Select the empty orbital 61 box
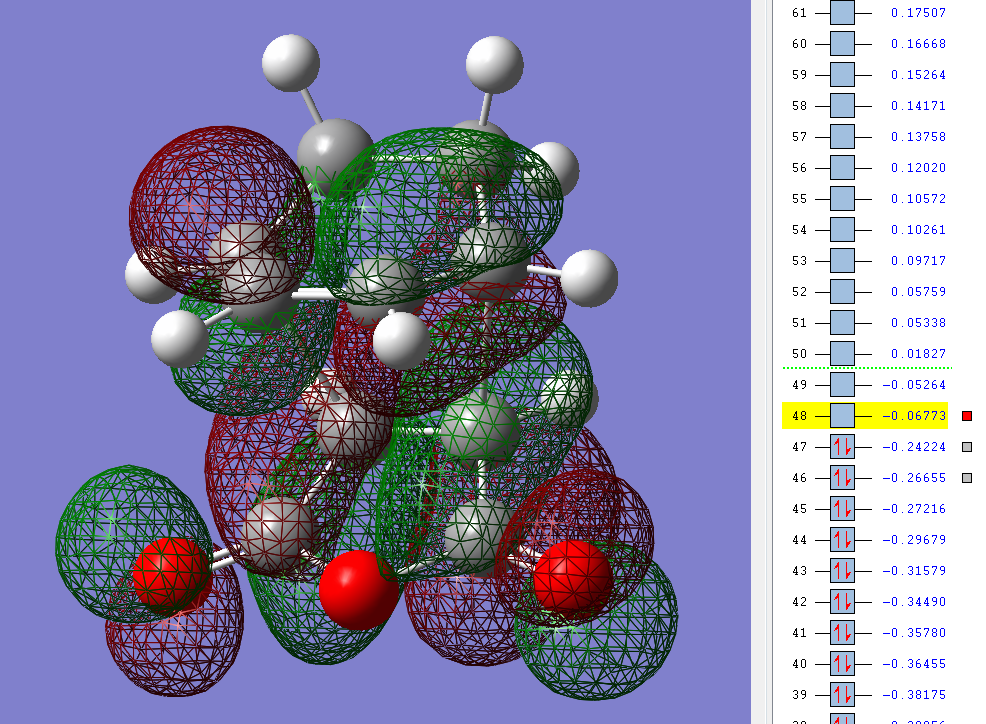Image resolution: width=986 pixels, height=724 pixels. [x=842, y=13]
